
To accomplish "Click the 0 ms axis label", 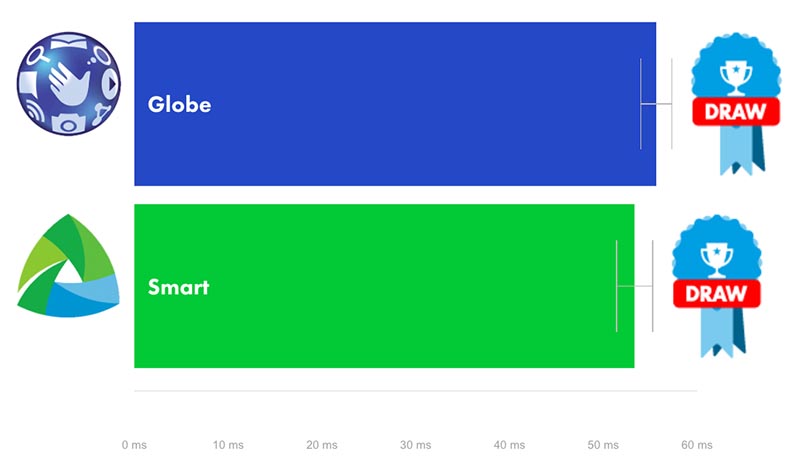I will click(134, 445).
